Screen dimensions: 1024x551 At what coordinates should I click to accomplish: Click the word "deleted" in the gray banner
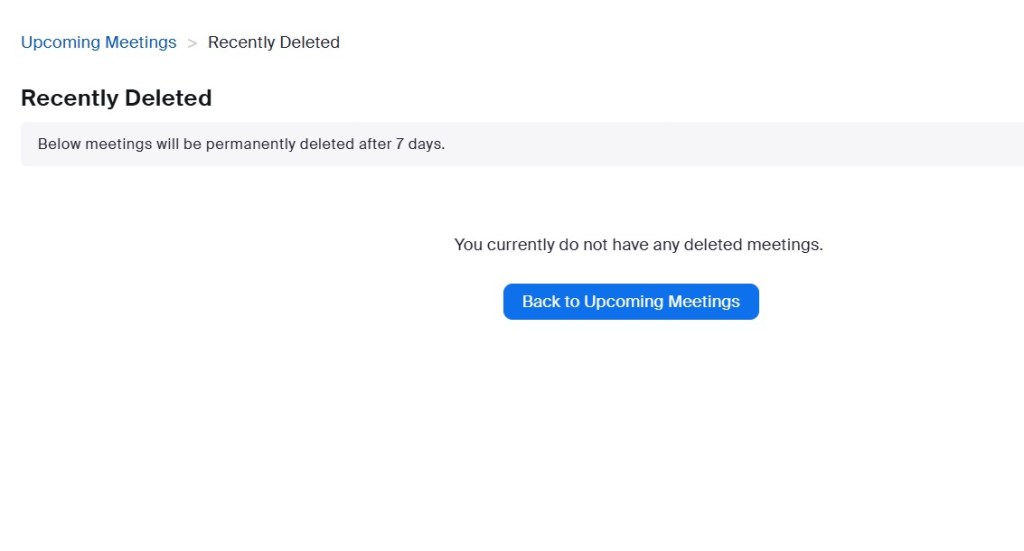tap(329, 144)
